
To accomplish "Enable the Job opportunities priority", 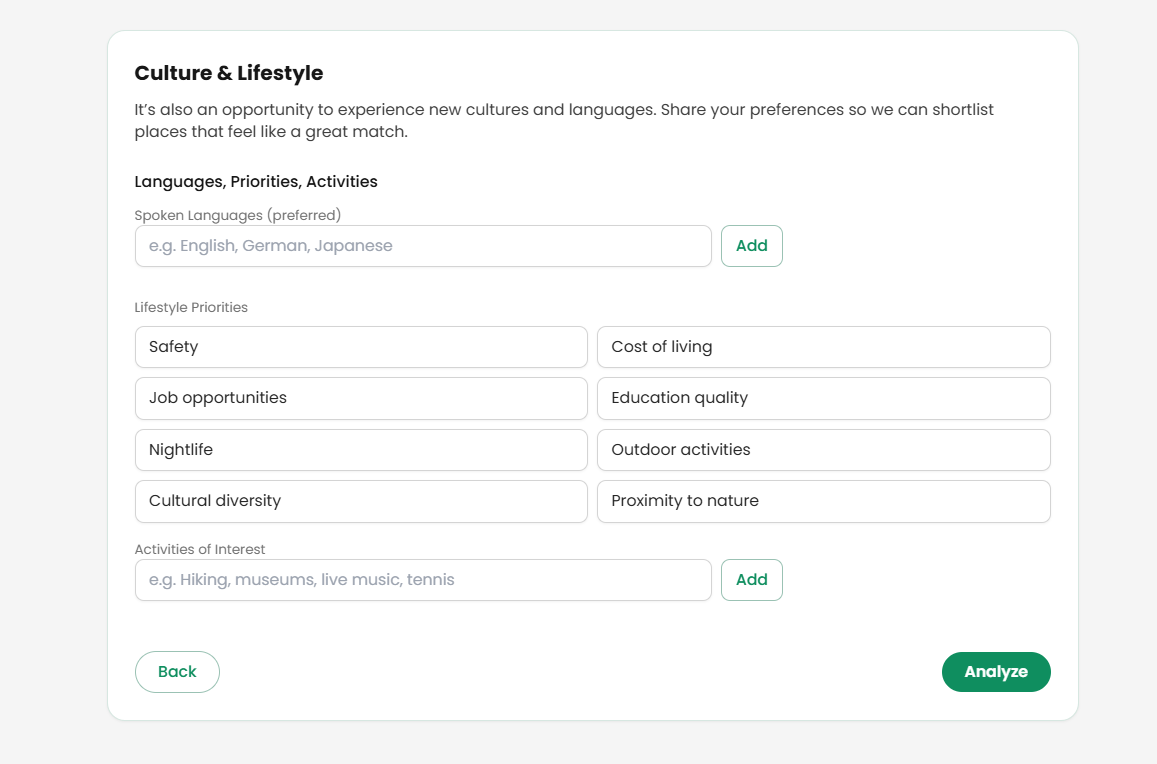I will tap(361, 398).
